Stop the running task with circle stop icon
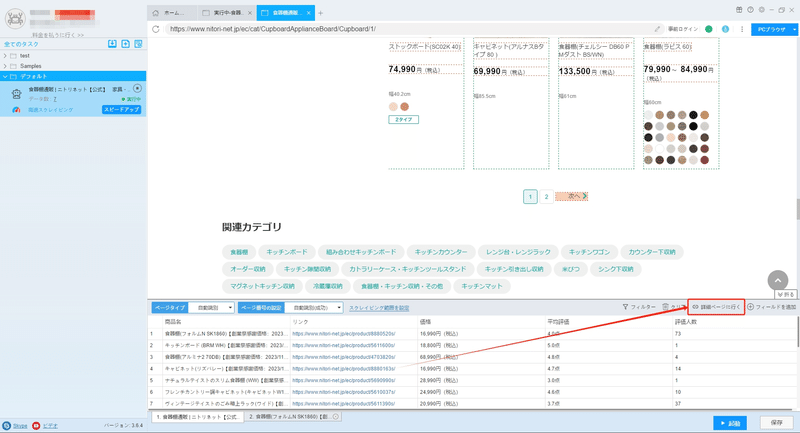 pos(137,89)
